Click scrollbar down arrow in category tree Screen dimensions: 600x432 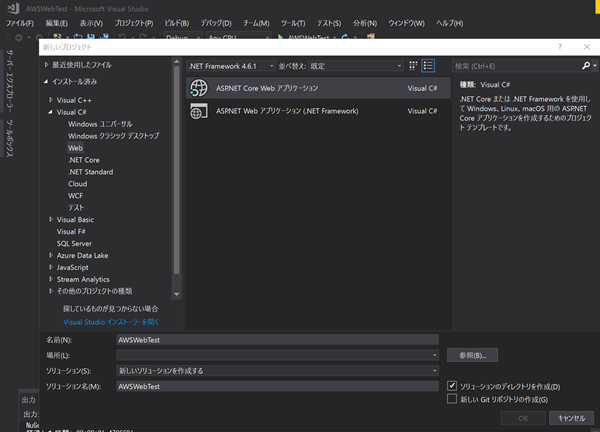tap(176, 294)
